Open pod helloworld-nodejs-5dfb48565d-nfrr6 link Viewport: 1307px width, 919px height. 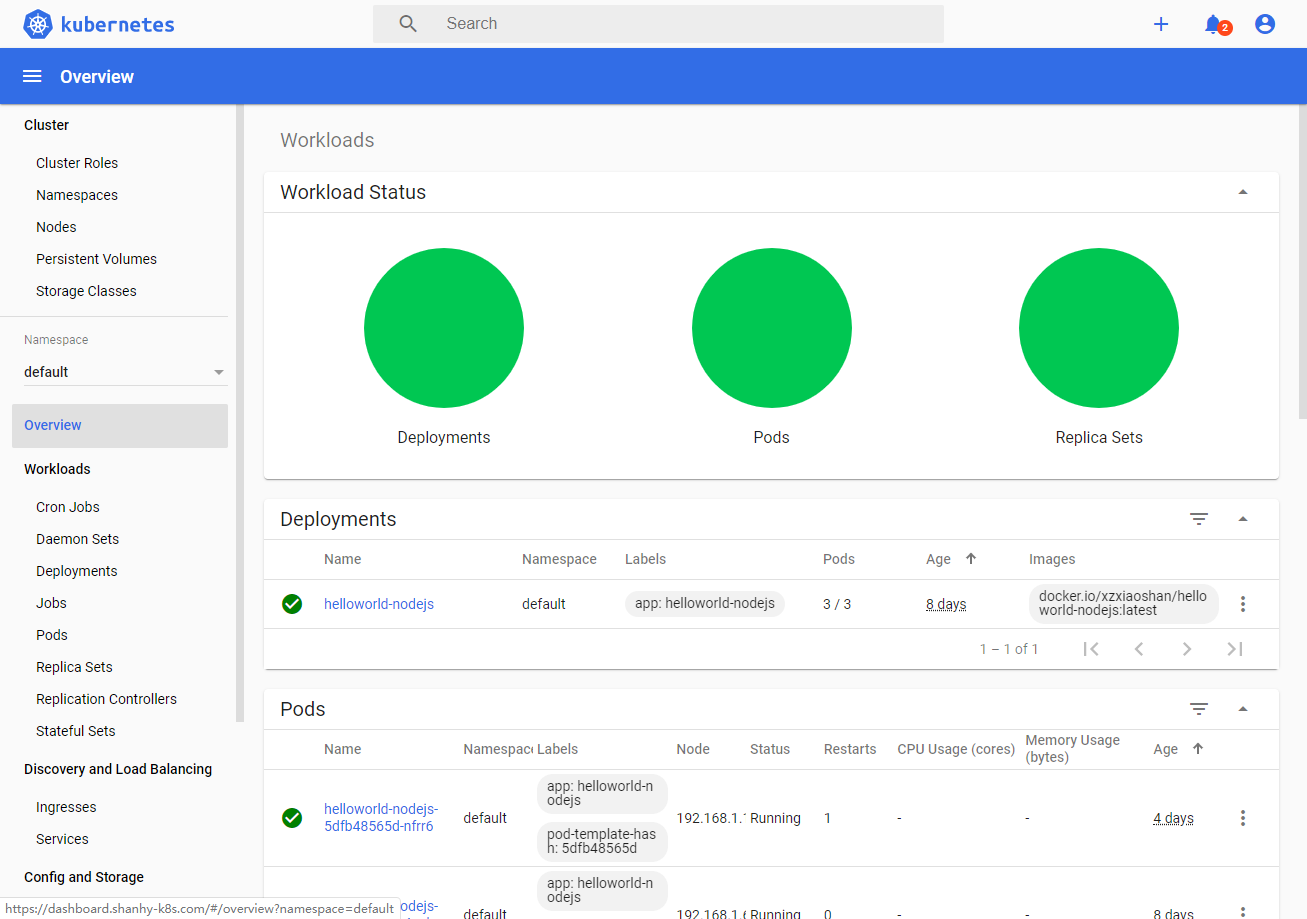pyautogui.click(x=381, y=818)
